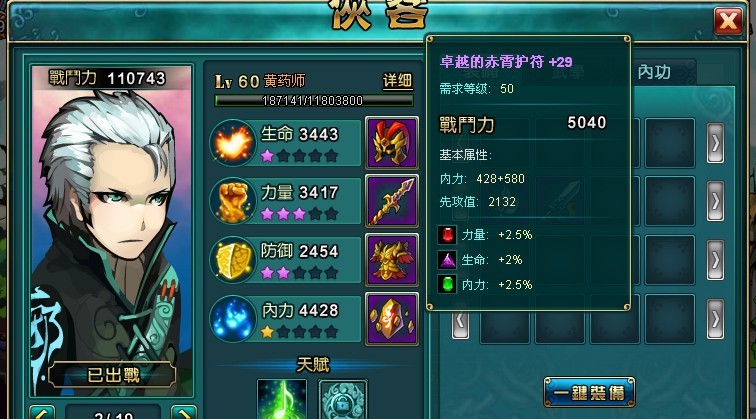
Task: Expand third inventory row right arrow
Action: pyautogui.click(x=716, y=260)
